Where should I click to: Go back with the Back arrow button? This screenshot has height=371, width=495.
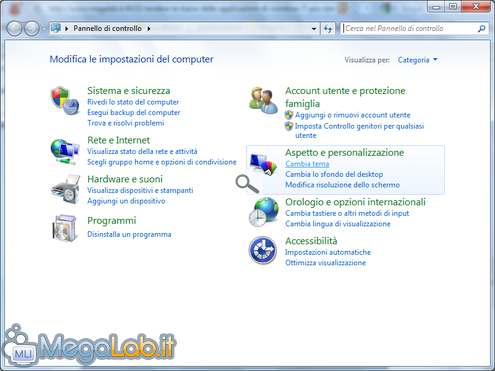tap(14, 29)
